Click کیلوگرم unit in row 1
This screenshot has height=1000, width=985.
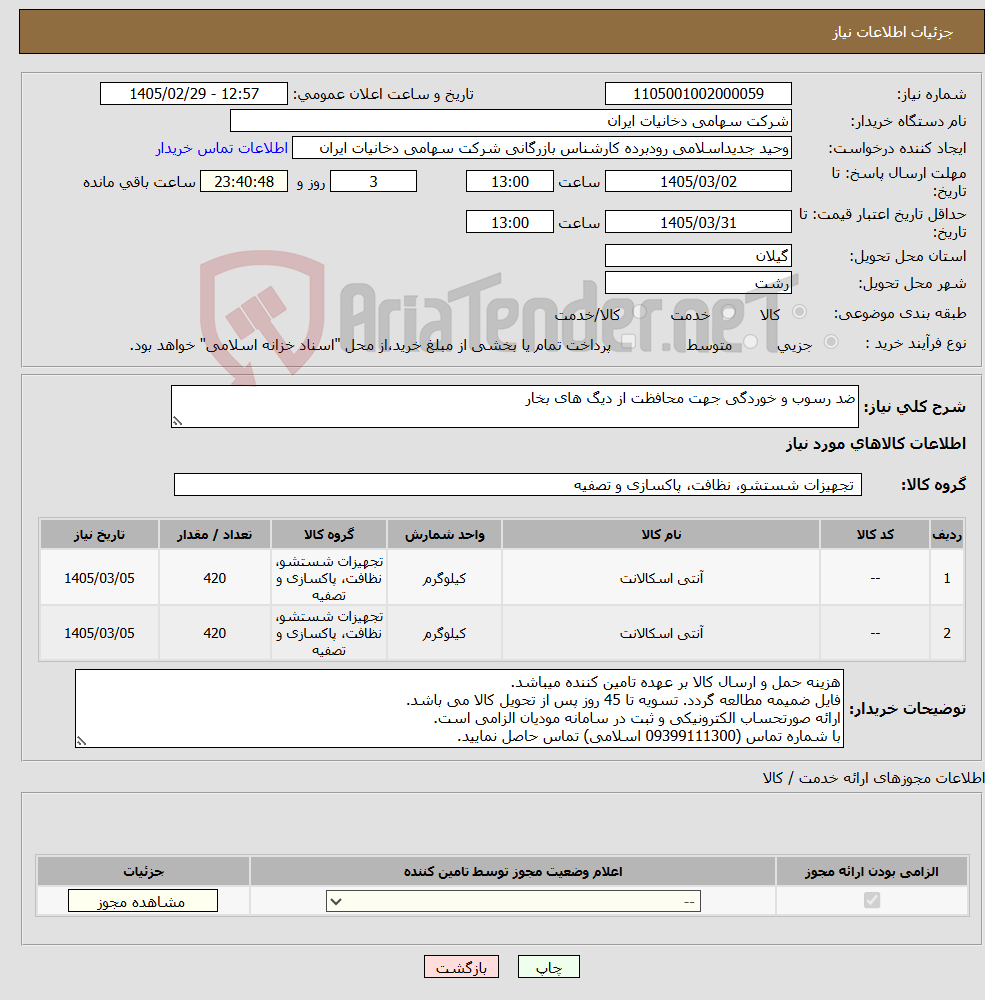click(445, 578)
